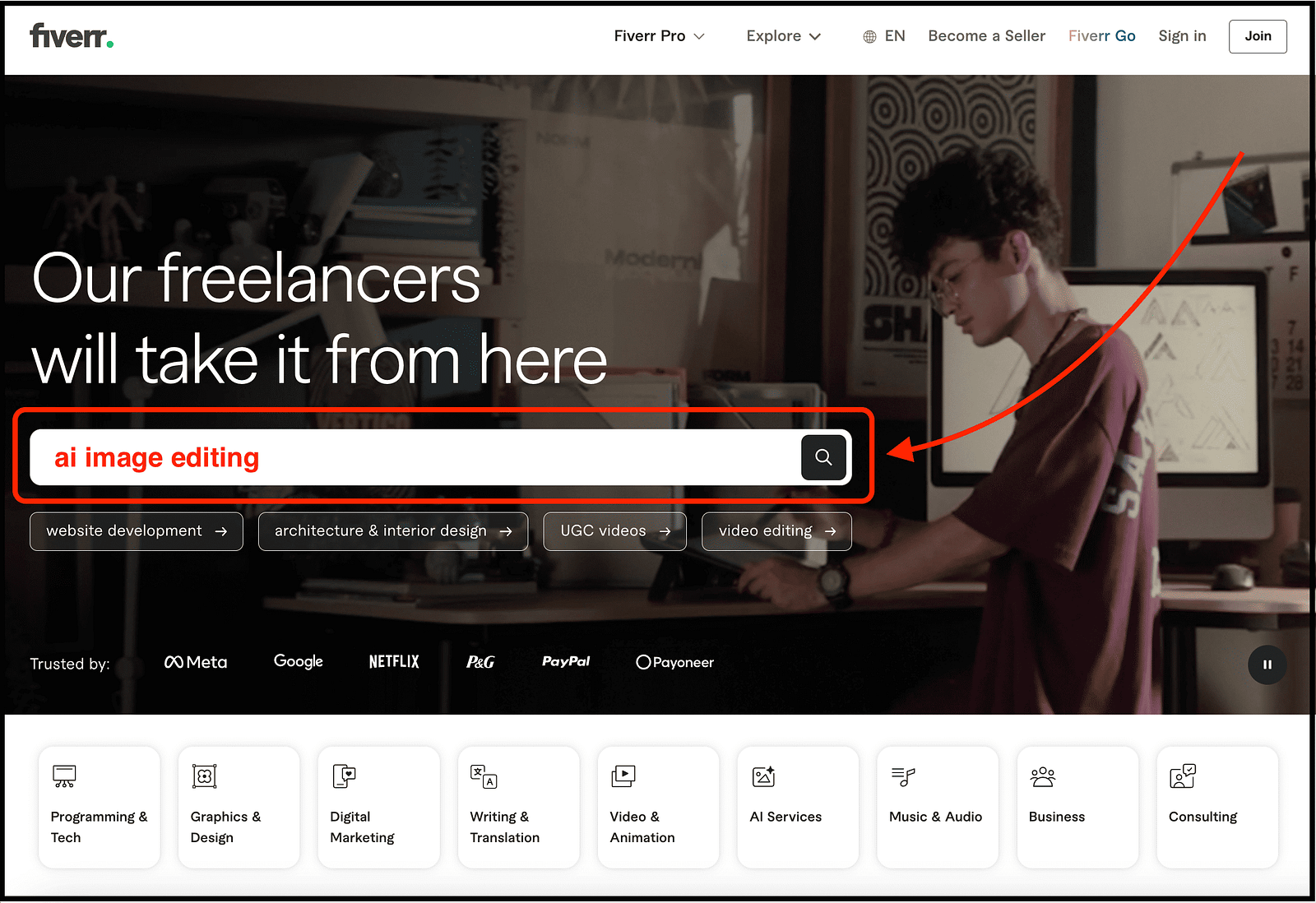The width and height of the screenshot is (1316, 903).
Task: Click the Digital Marketing icon
Action: coord(344,776)
